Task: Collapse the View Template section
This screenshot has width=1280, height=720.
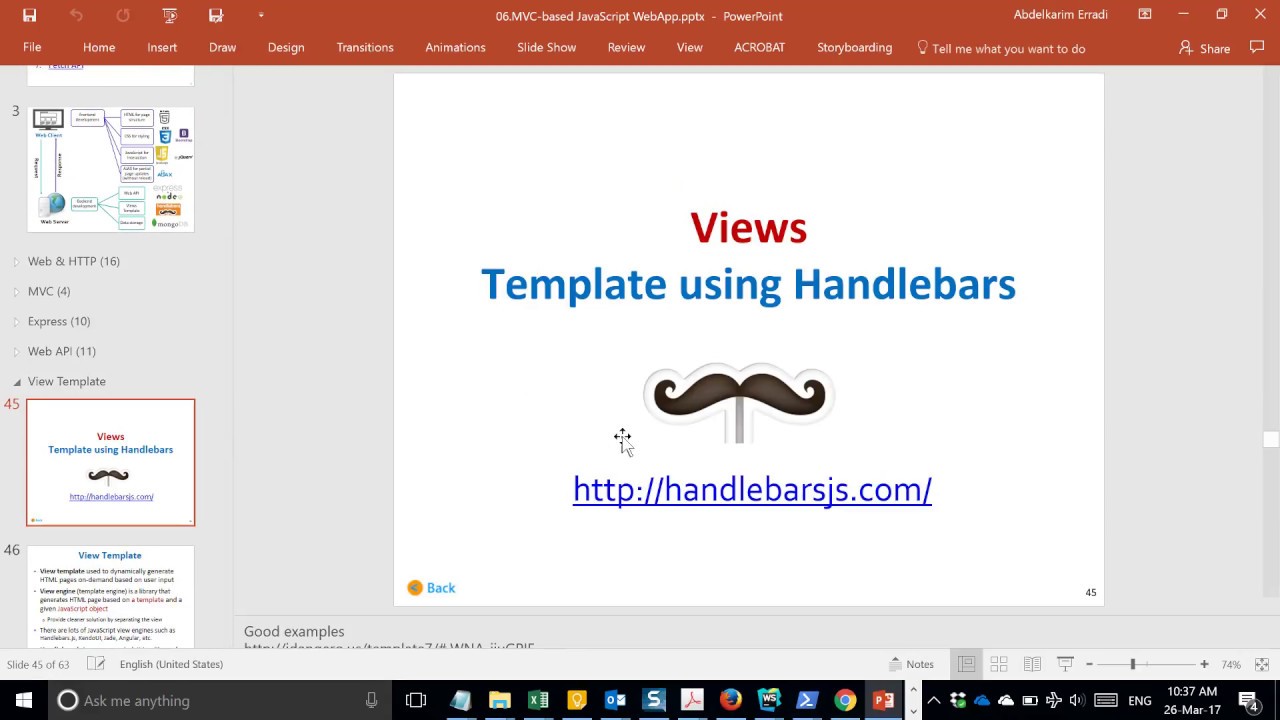Action: point(17,382)
